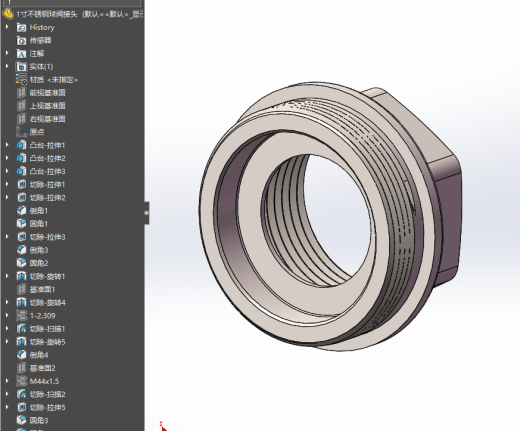This screenshot has height=431, width=520.
Task: Select the 切除-旋转4 label
Action: [48, 303]
